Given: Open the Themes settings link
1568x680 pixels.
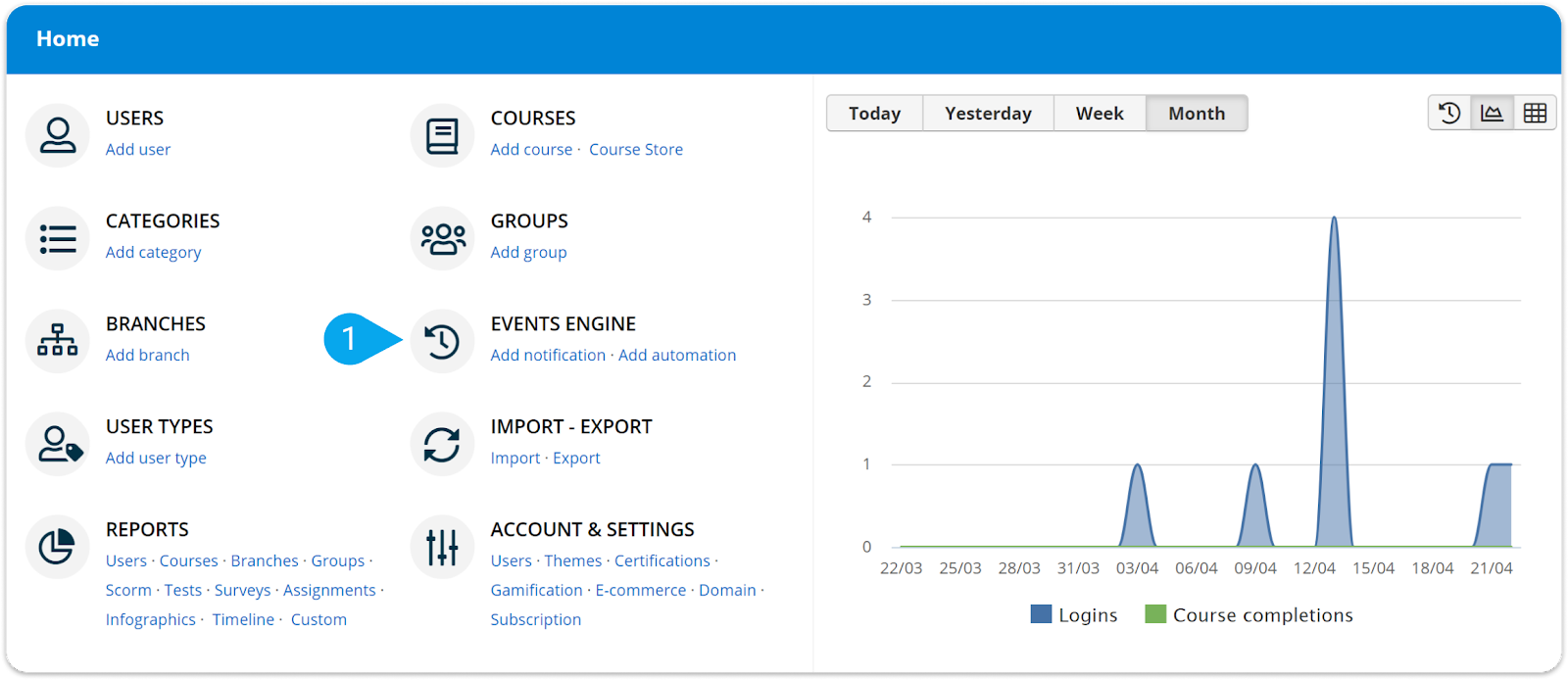Looking at the screenshot, I should click(573, 560).
